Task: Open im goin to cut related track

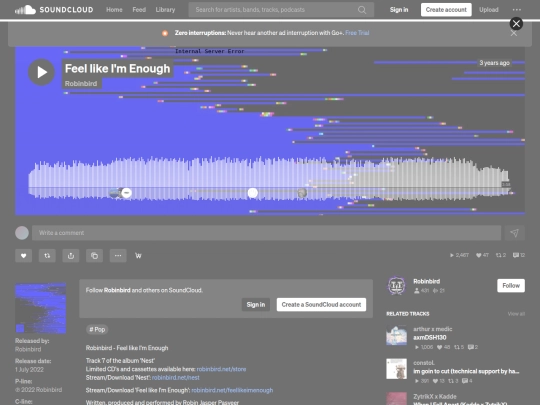Action: click(466, 371)
